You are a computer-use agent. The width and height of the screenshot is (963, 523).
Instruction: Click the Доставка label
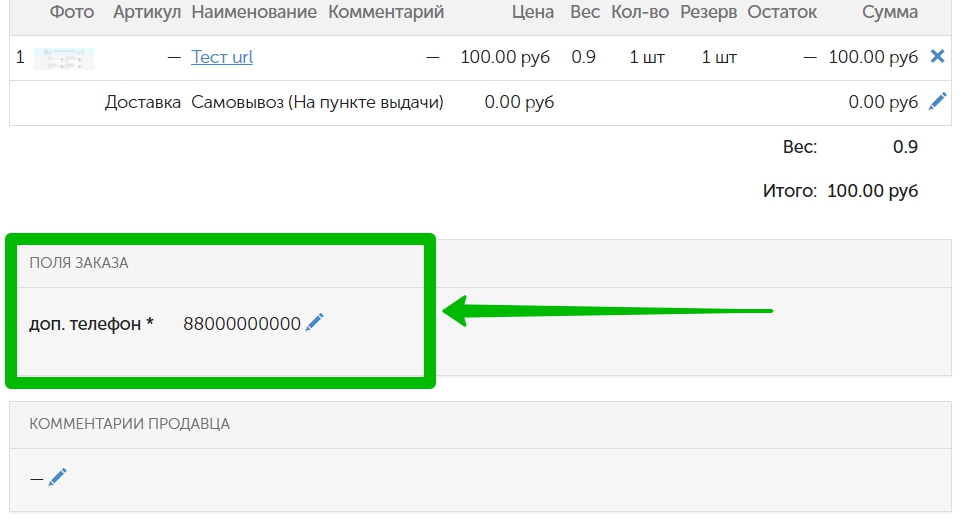(x=142, y=102)
